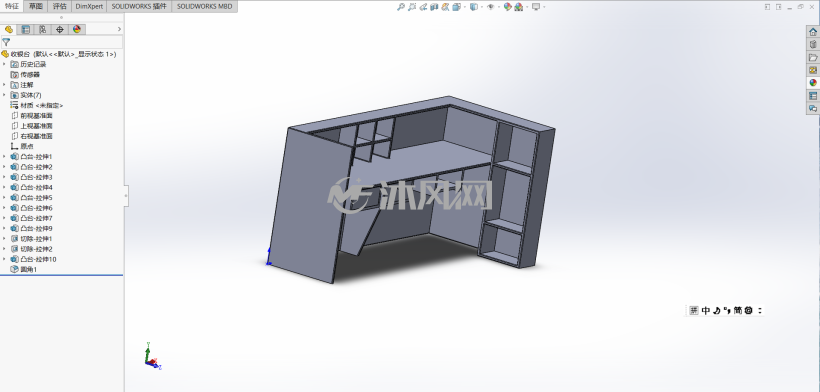Switch to the 评估 tab
The image size is (820, 392).
click(60, 6)
